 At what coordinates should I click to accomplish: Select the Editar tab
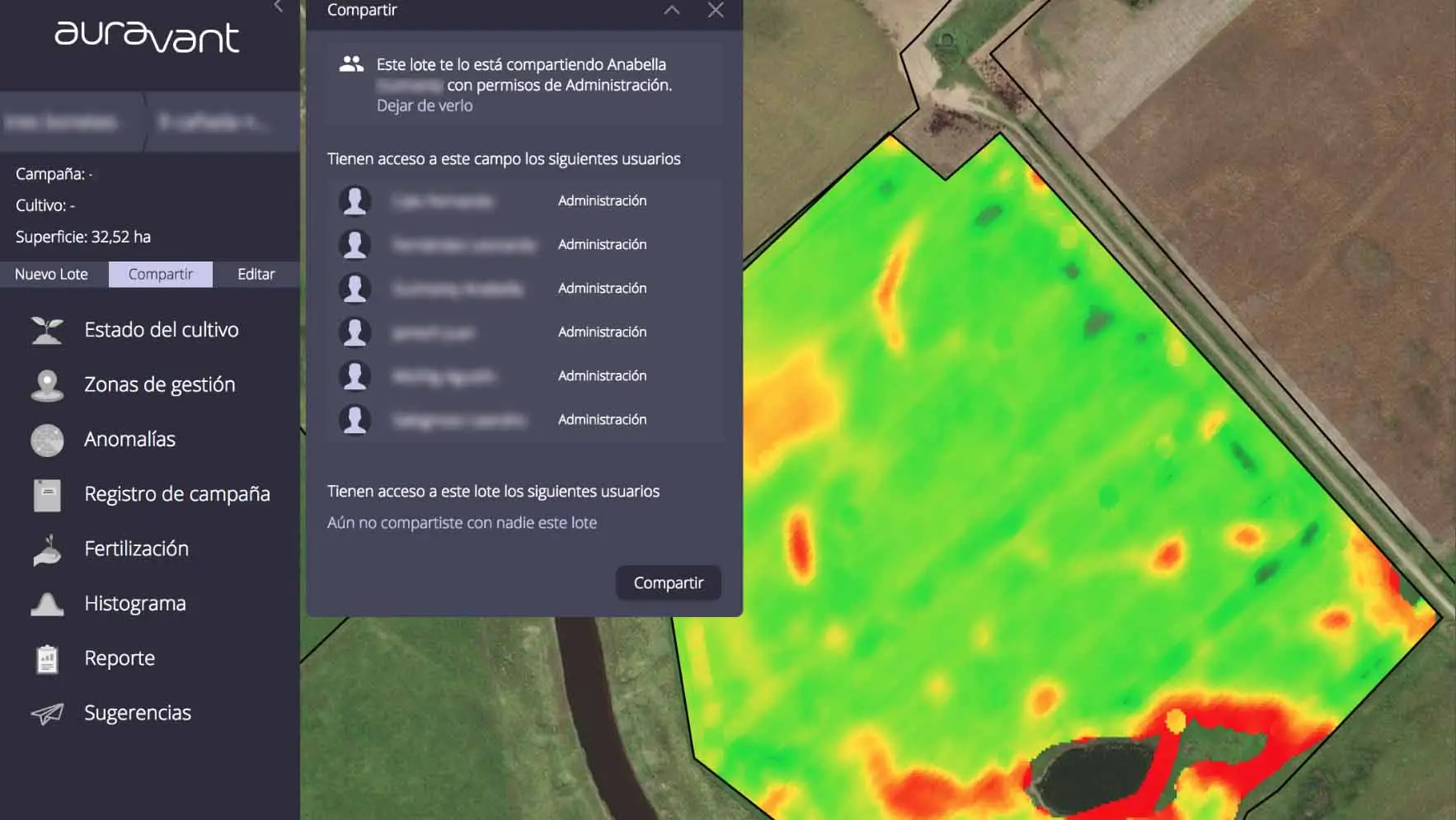(x=256, y=274)
